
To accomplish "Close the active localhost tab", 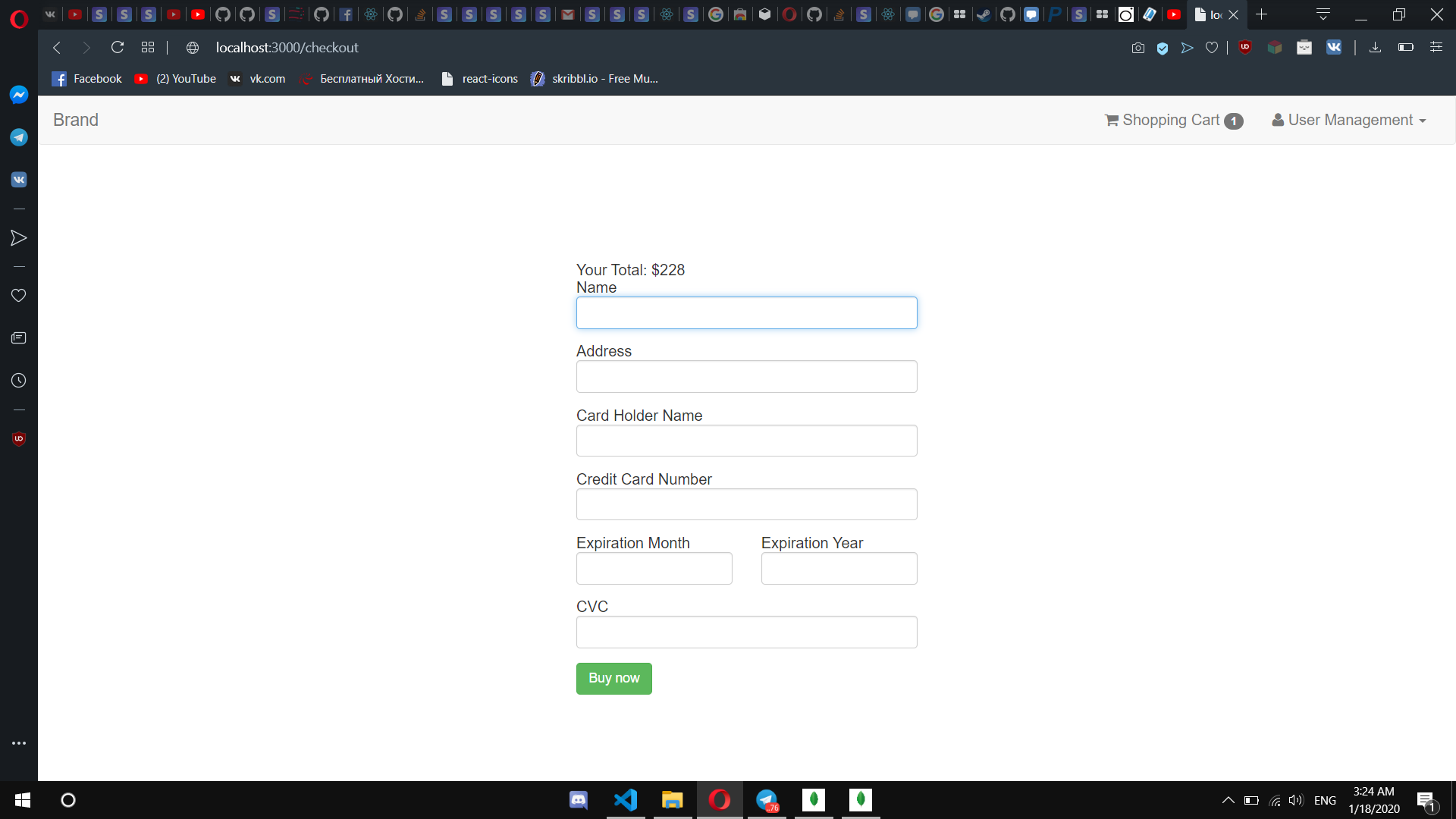I will [1234, 14].
